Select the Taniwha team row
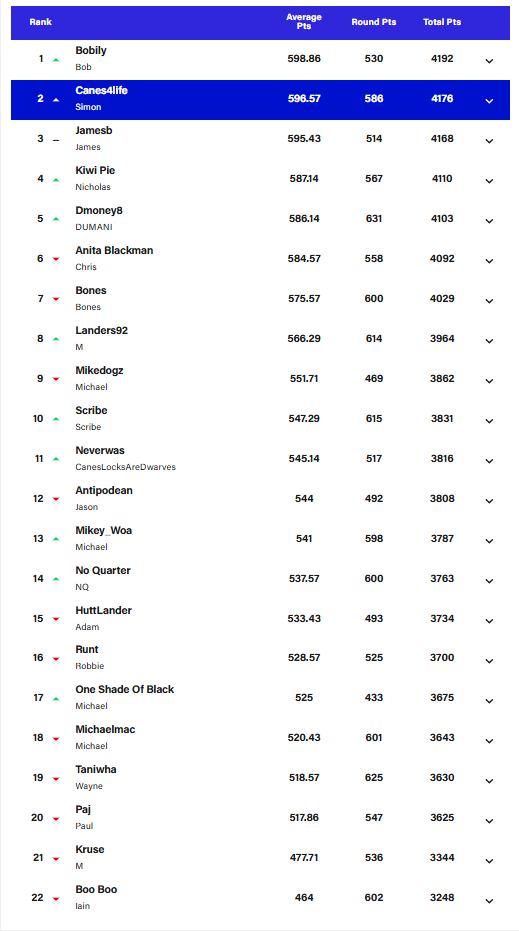This screenshot has height=931, width=519. [260, 778]
